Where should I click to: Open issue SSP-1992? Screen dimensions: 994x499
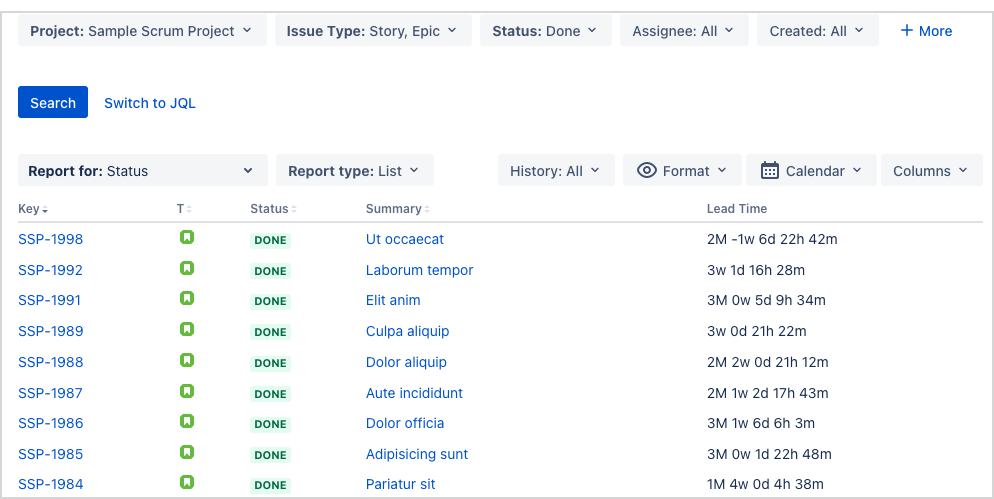[x=50, y=270]
